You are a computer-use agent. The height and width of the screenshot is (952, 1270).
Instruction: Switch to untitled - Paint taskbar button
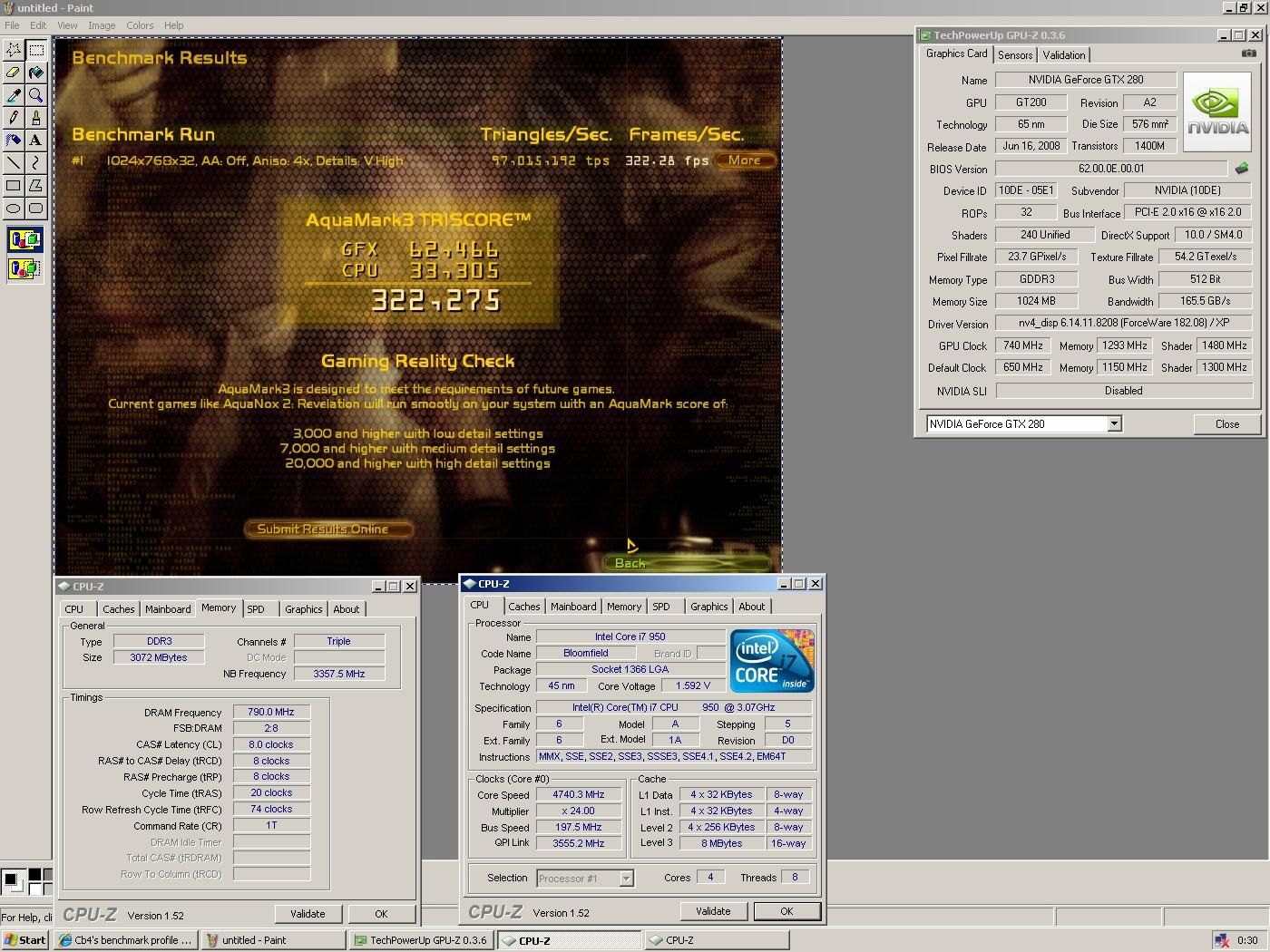pos(274,940)
